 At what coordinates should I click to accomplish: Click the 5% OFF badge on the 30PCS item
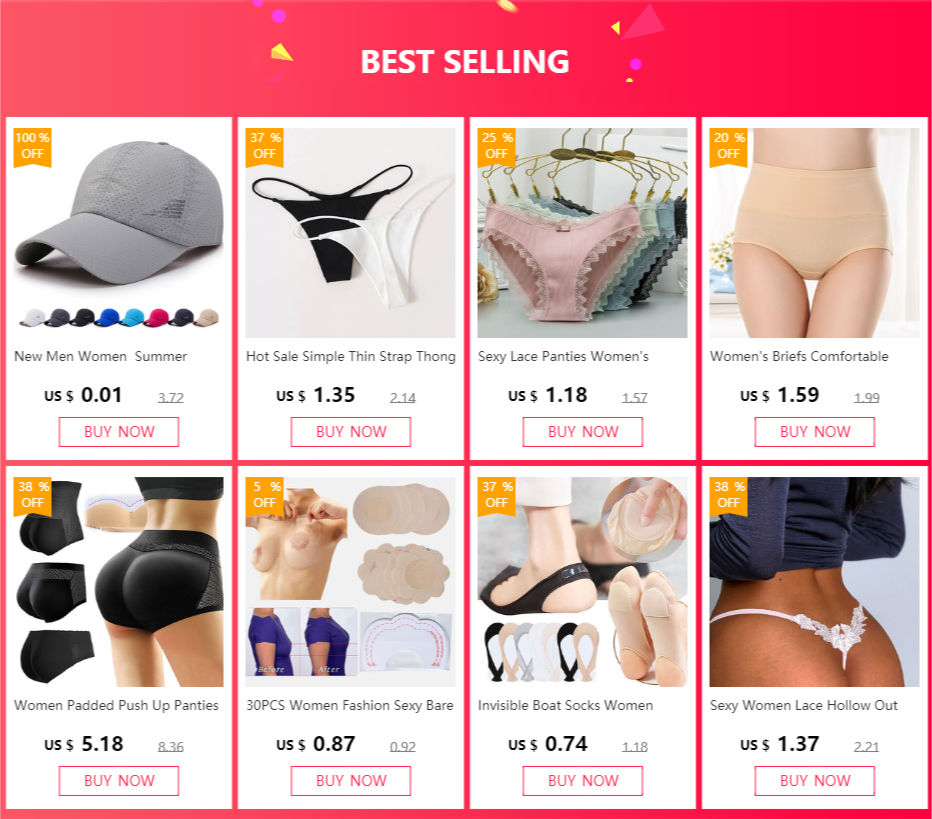click(264, 496)
